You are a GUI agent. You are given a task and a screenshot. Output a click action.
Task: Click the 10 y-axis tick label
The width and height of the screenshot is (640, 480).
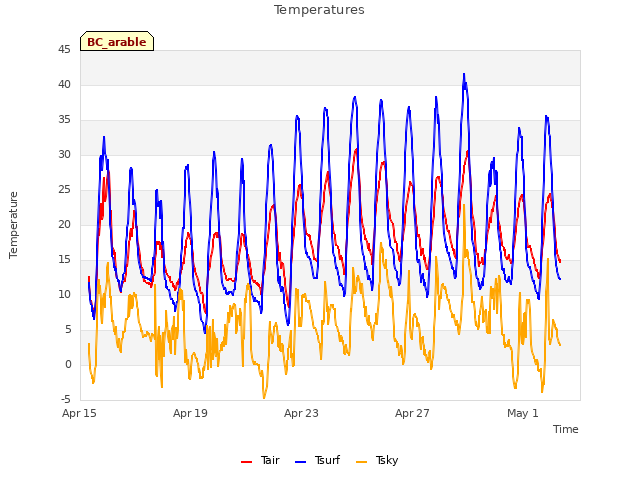[64, 295]
